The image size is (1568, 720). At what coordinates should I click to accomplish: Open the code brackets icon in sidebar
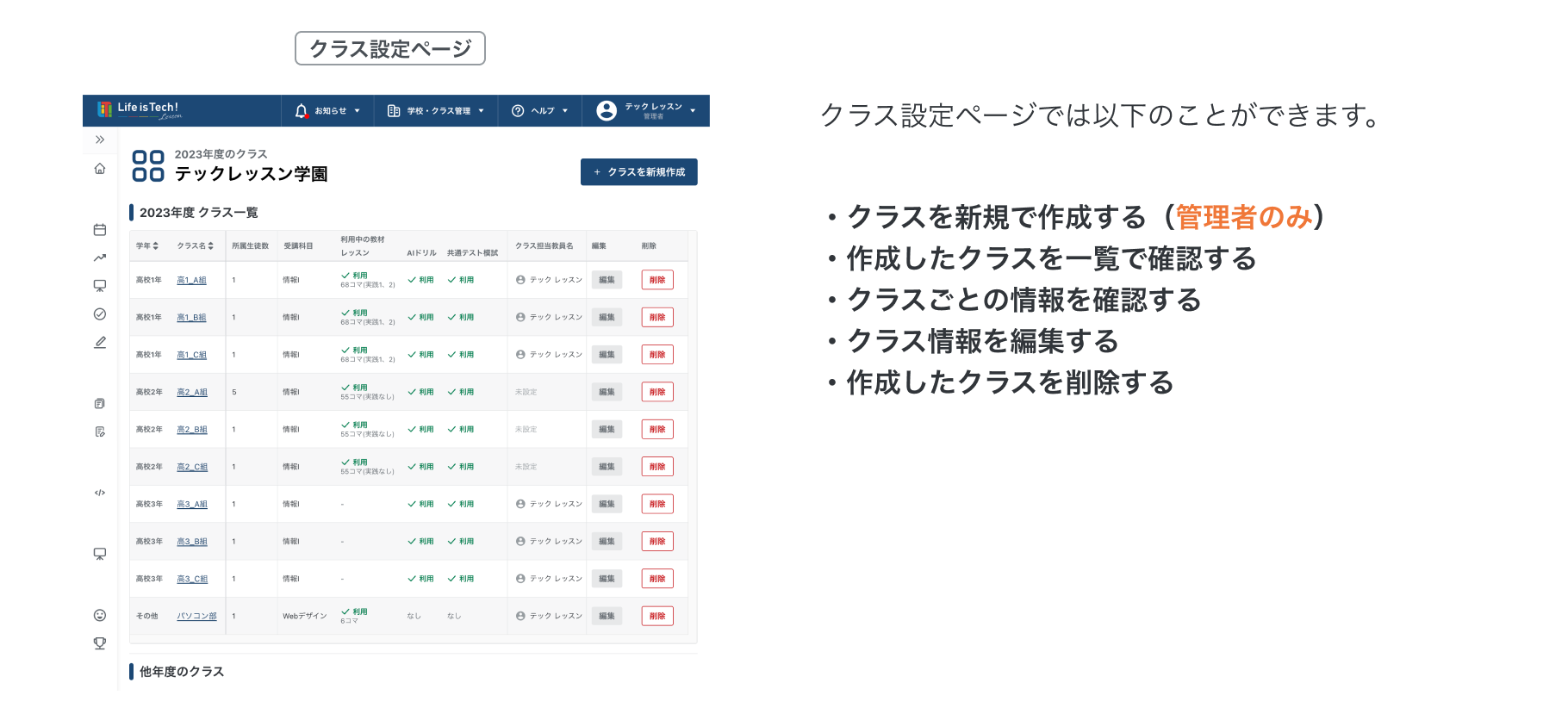pyautogui.click(x=100, y=493)
